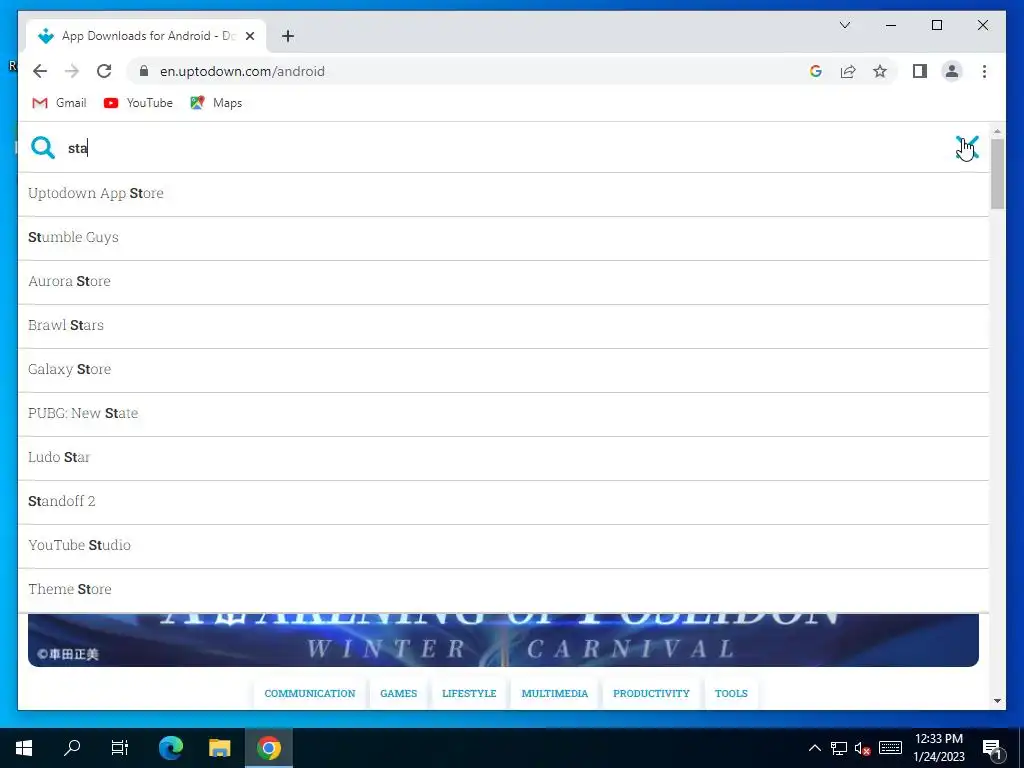
Task: Bookmark this tab with the star
Action: (880, 71)
